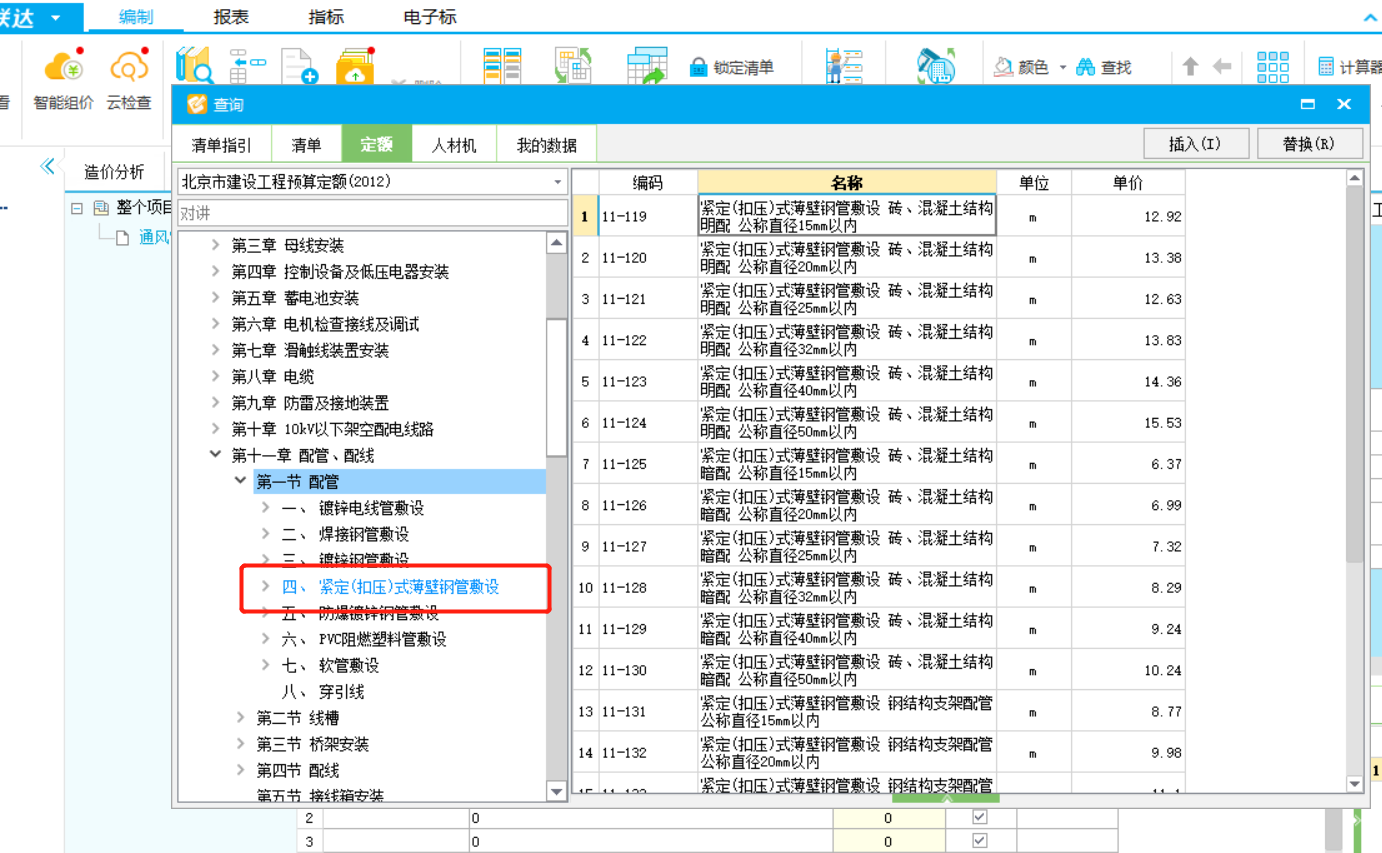Click the 单位 column header
1382x853 pixels.
pos(1034,183)
